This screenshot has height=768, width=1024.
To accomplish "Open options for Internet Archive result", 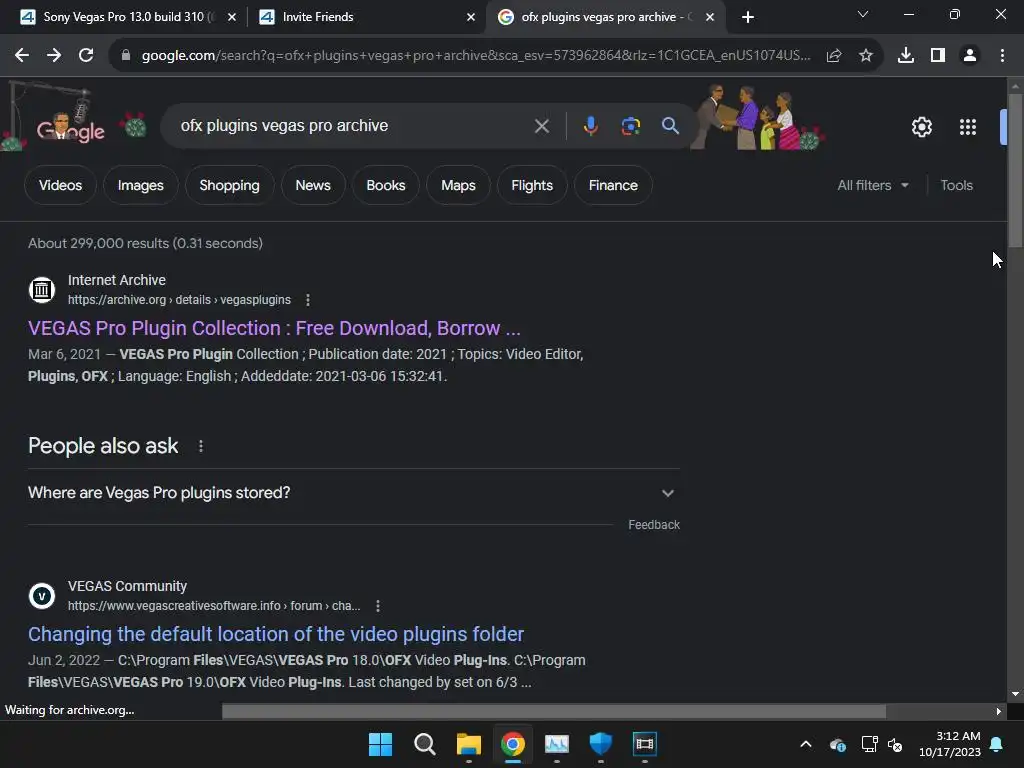I will pos(308,300).
